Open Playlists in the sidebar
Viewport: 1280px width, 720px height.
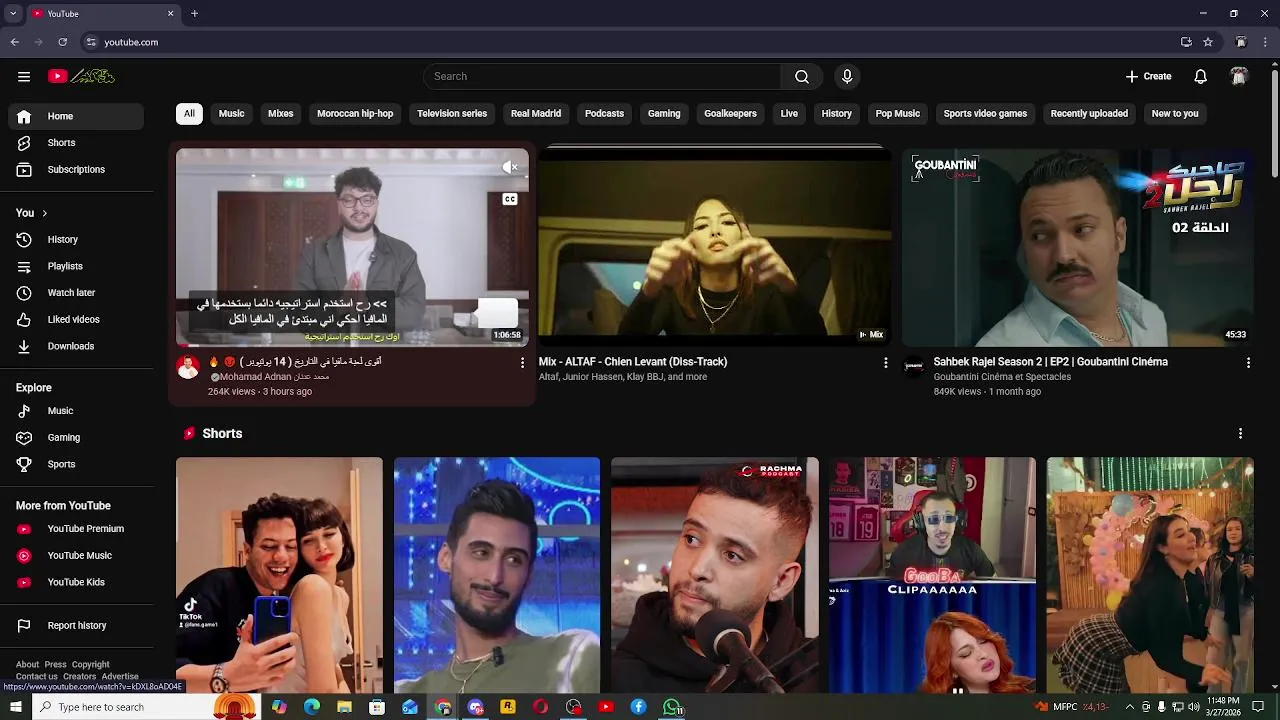point(76,266)
